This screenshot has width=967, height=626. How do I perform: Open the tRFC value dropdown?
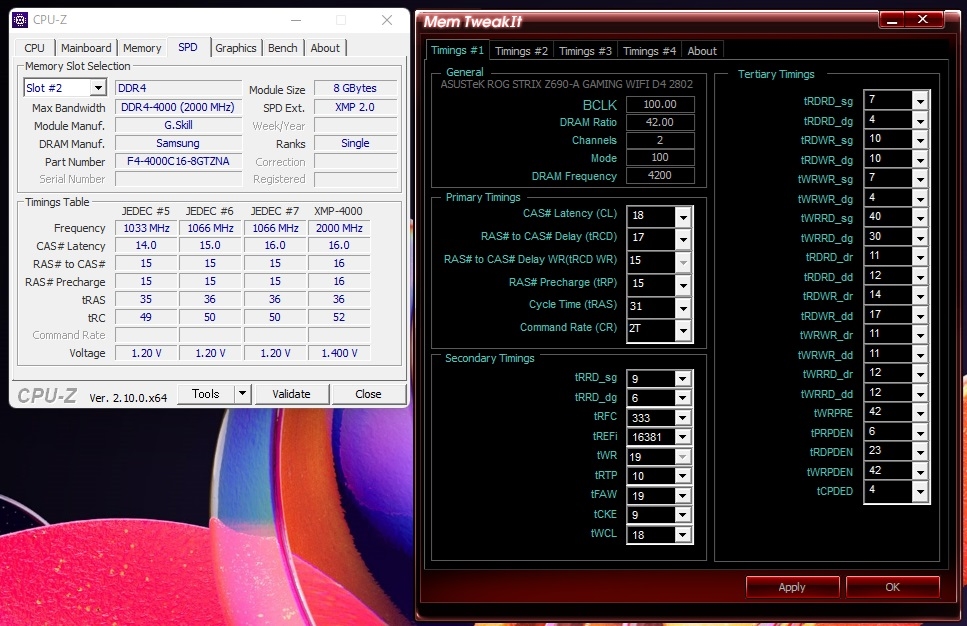pyautogui.click(x=683, y=417)
